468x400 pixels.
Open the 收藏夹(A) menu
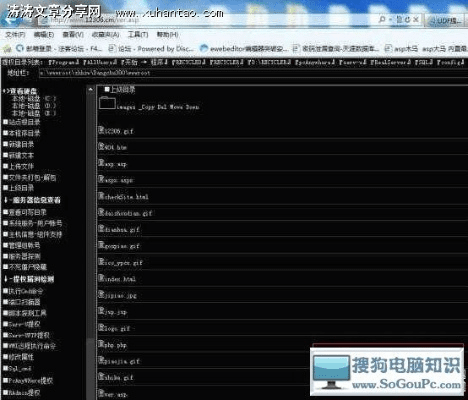pyautogui.click(x=105, y=34)
